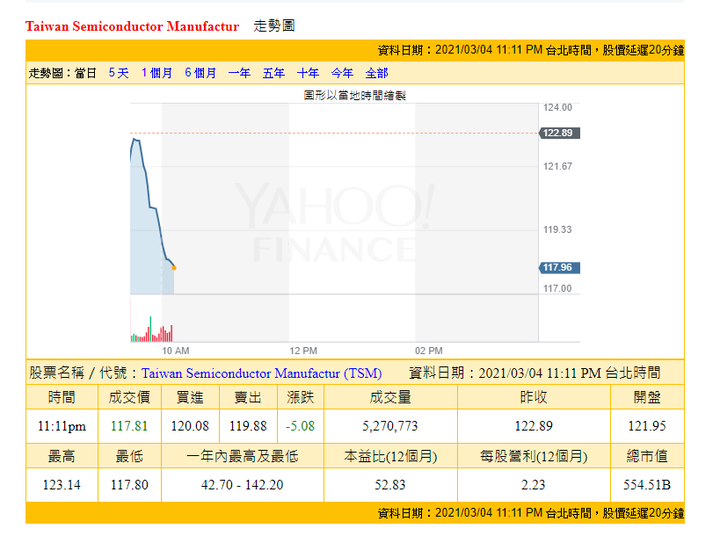Select the 5,270,773 volume value
The width and height of the screenshot is (720, 536).
point(390,426)
